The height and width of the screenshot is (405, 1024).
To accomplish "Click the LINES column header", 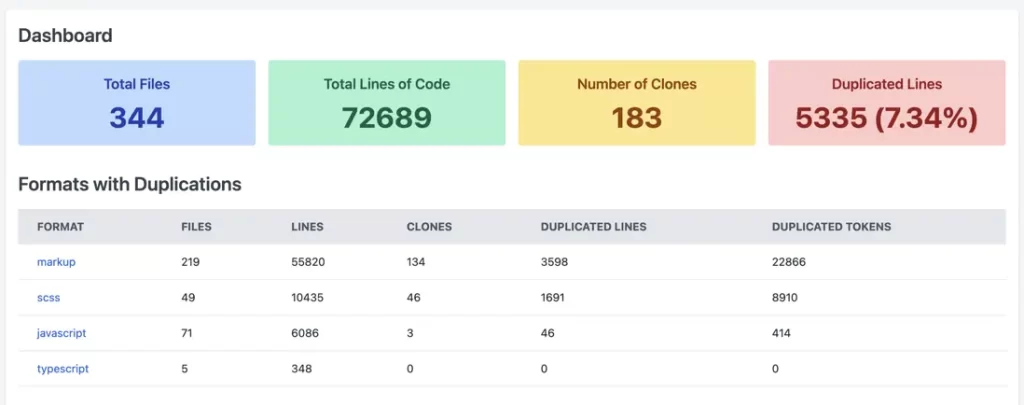I will coord(308,227).
